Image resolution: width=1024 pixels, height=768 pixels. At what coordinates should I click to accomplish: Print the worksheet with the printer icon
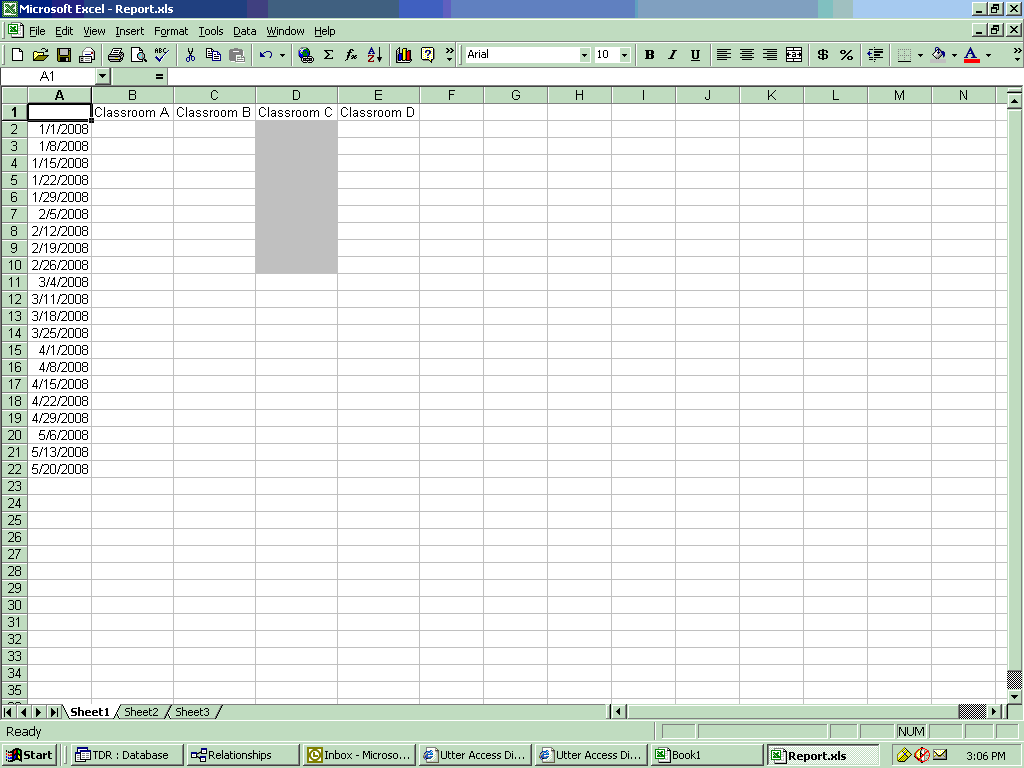116,55
